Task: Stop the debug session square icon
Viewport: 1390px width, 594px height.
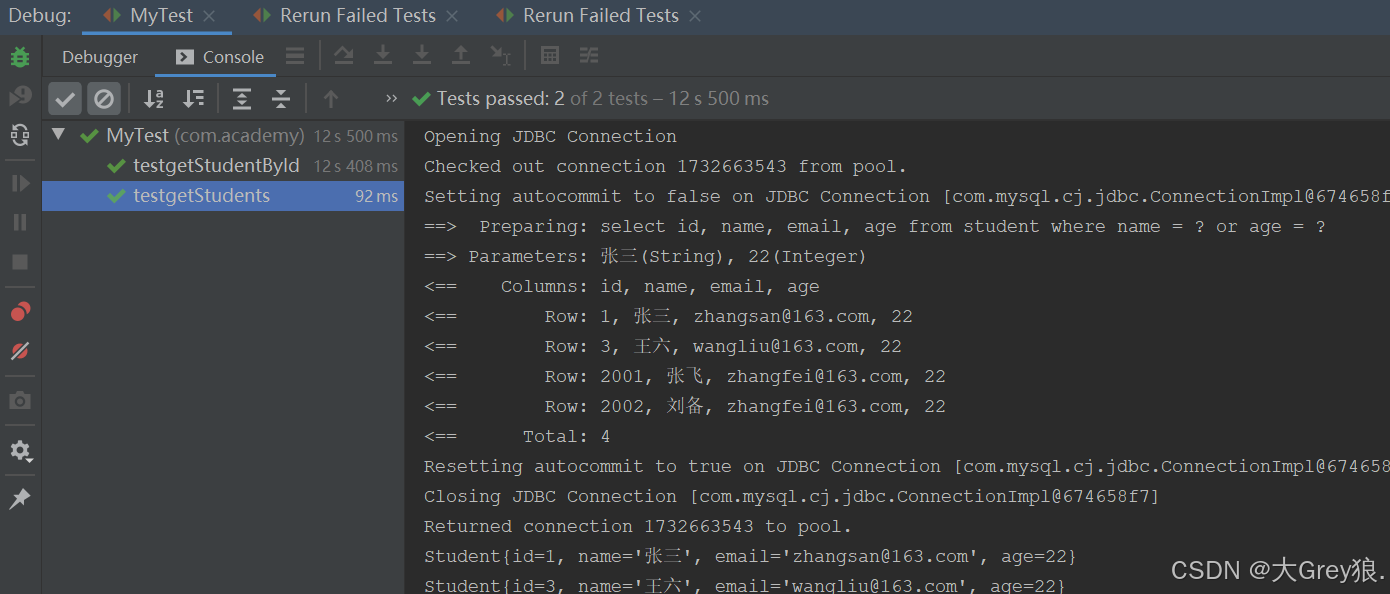Action: pyautogui.click(x=20, y=262)
